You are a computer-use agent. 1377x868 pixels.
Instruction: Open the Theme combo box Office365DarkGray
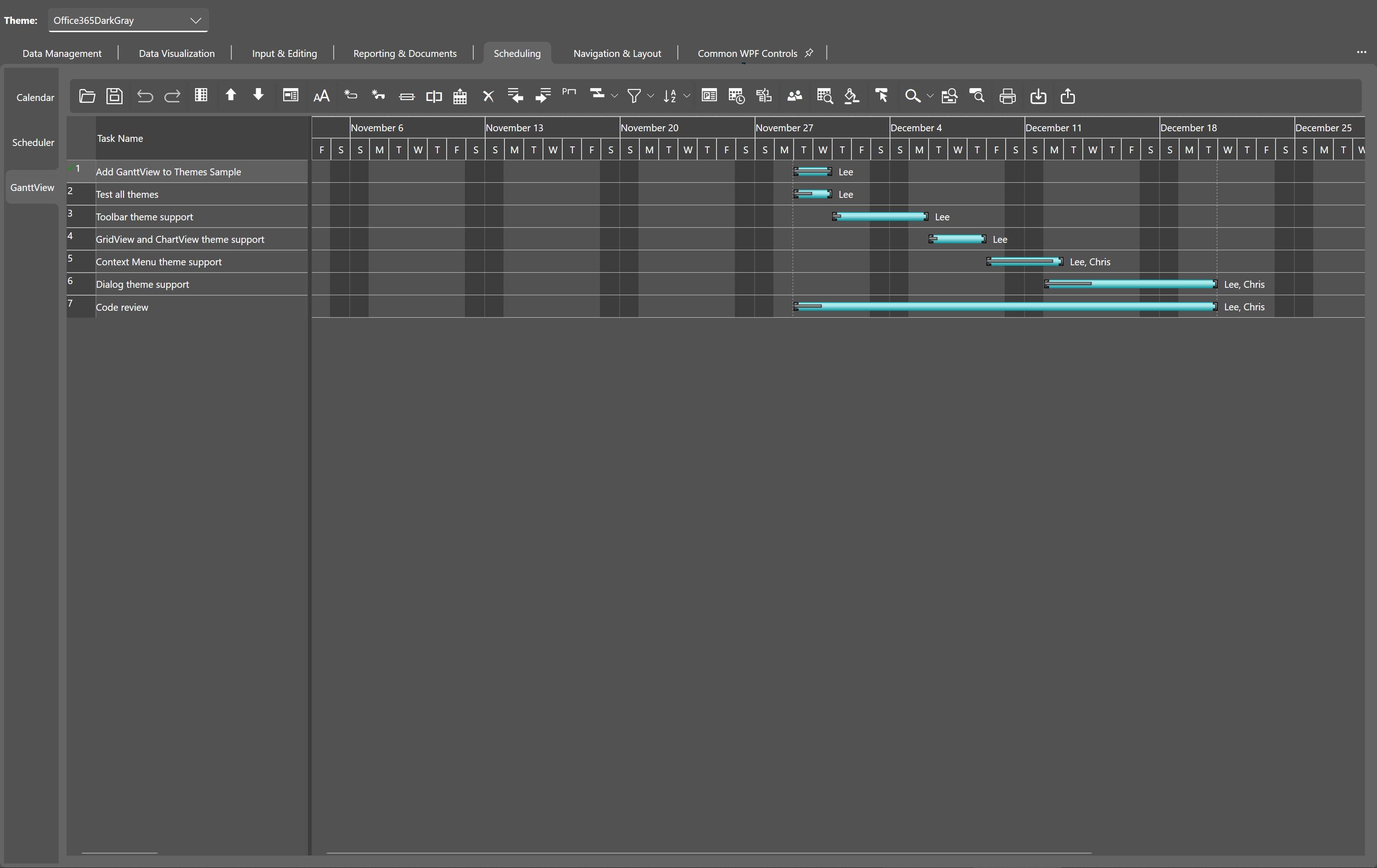[x=128, y=21]
